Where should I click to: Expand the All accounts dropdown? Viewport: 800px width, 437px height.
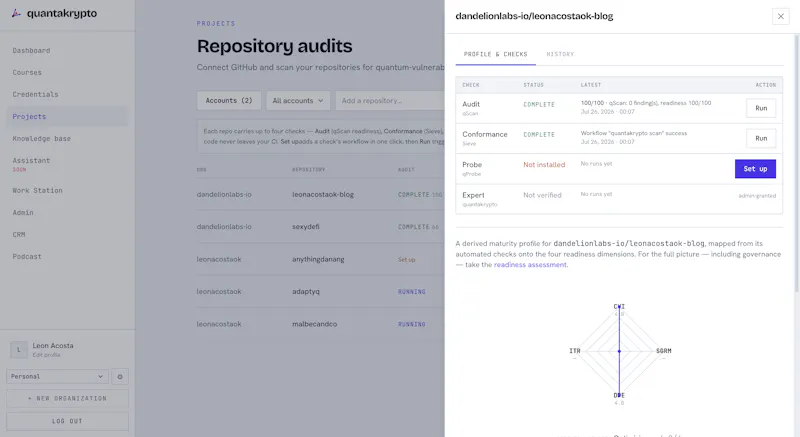298,101
